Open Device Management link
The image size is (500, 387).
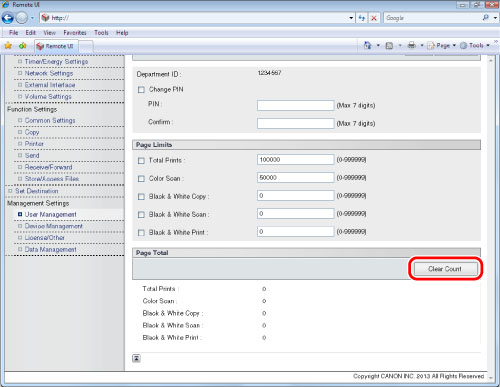[53, 226]
